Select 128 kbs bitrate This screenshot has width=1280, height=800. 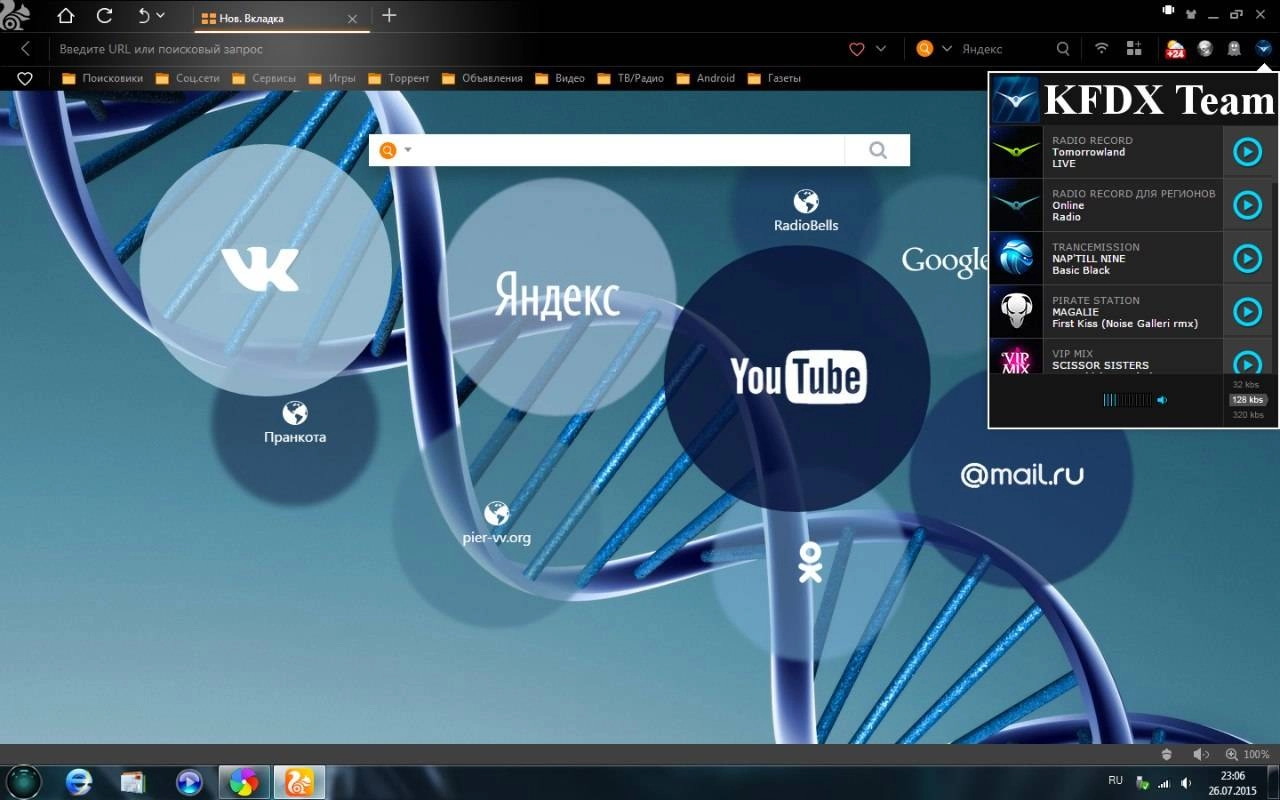(x=1247, y=400)
